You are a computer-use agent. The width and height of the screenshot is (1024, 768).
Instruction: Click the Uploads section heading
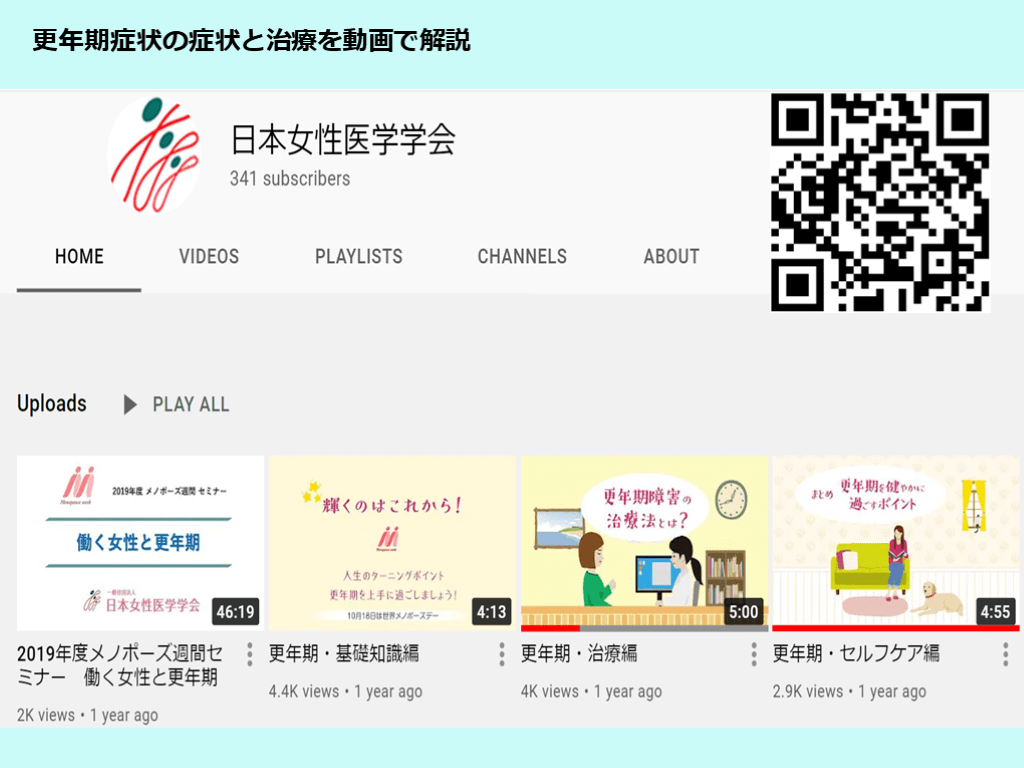(x=52, y=404)
